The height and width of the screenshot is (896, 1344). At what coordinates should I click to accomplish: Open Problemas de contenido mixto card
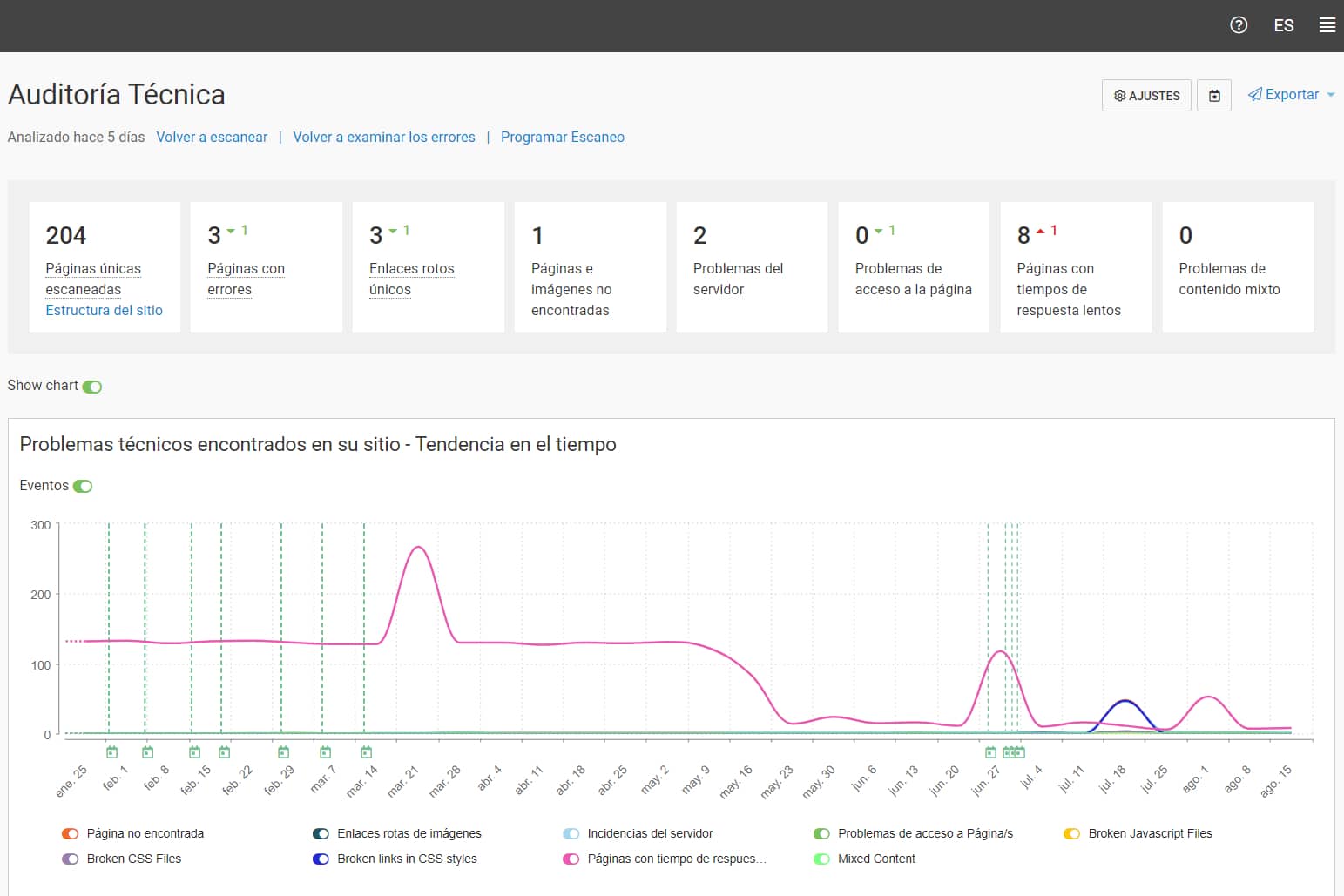tap(1238, 267)
